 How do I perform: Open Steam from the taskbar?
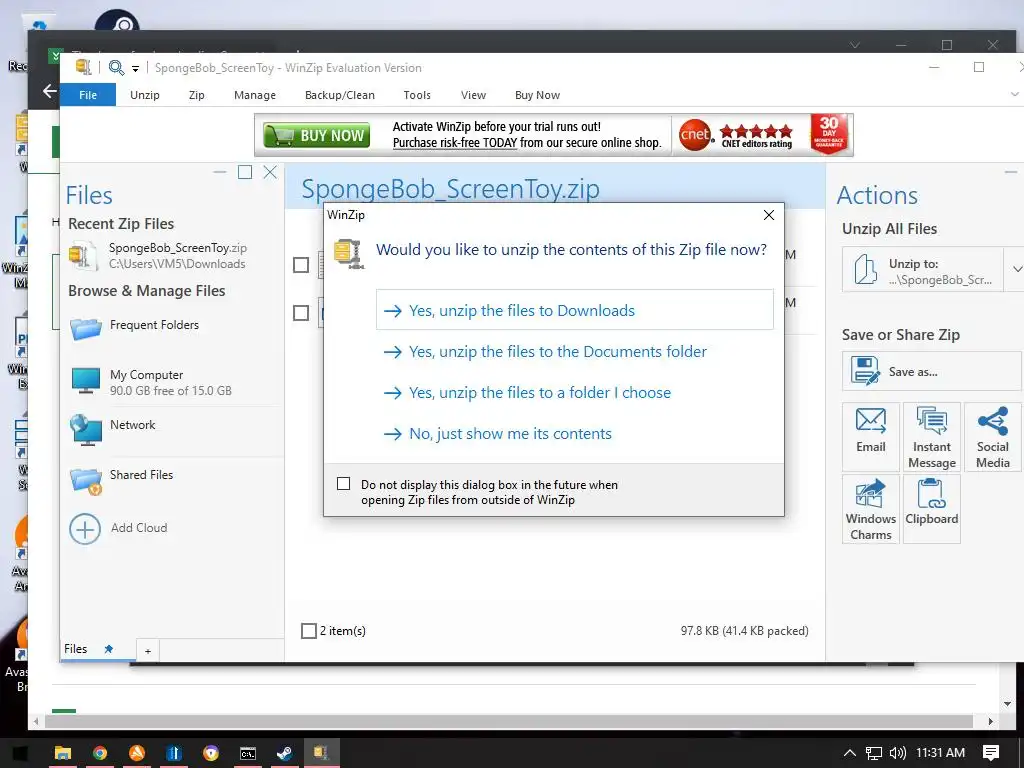[284, 753]
